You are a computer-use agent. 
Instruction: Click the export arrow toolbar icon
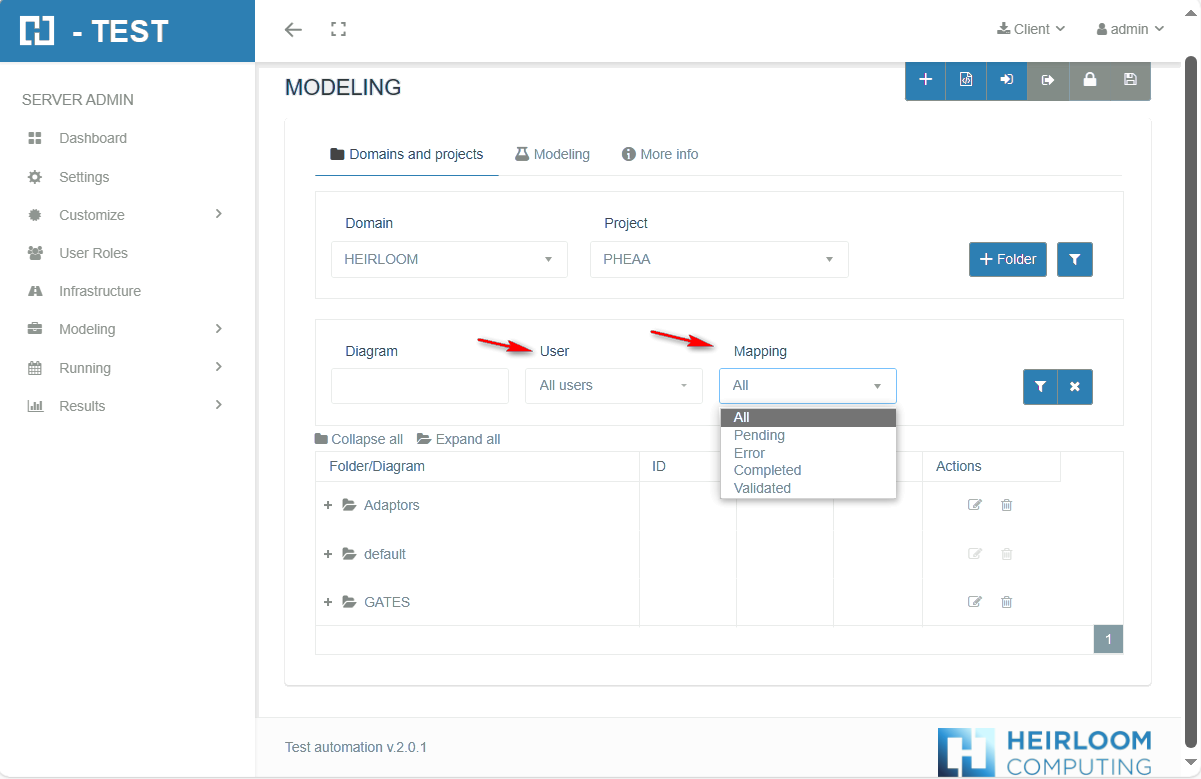[x=1048, y=81]
